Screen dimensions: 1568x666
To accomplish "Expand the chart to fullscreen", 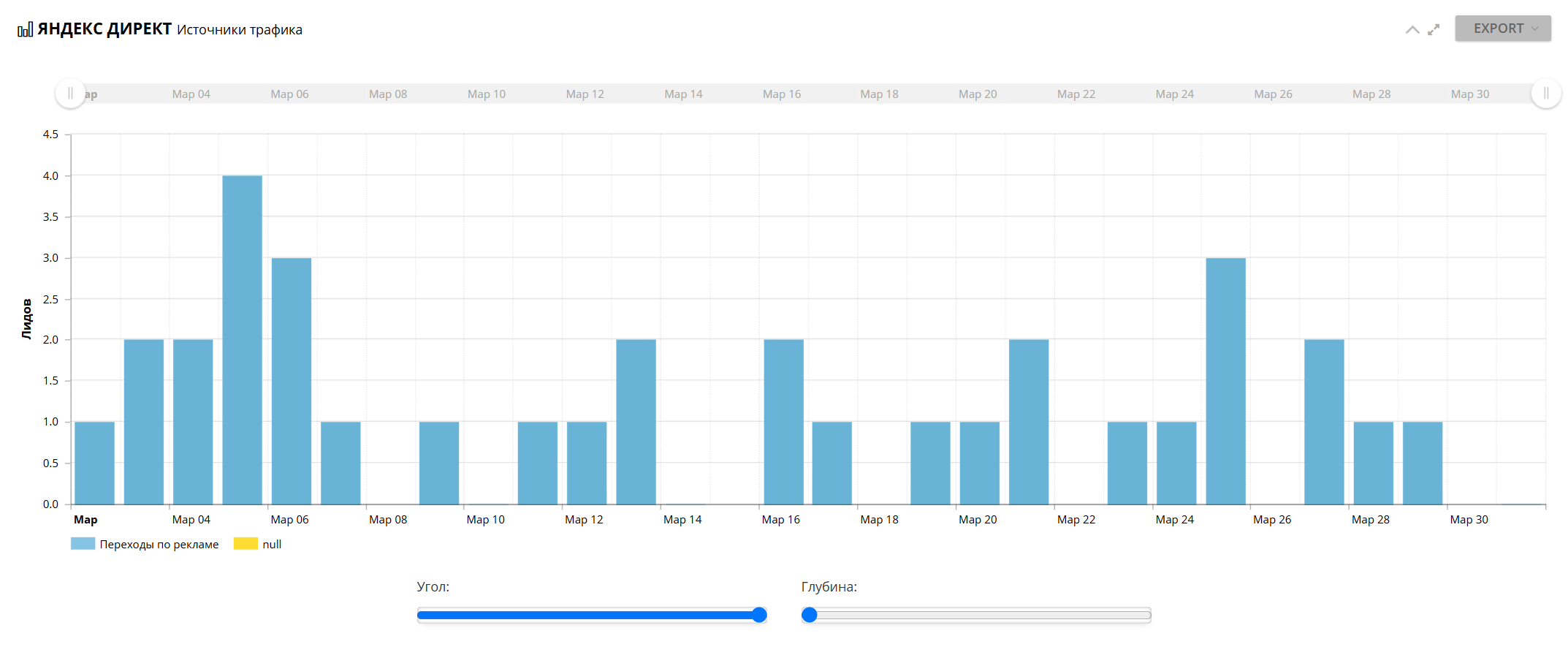I will click(x=1434, y=29).
